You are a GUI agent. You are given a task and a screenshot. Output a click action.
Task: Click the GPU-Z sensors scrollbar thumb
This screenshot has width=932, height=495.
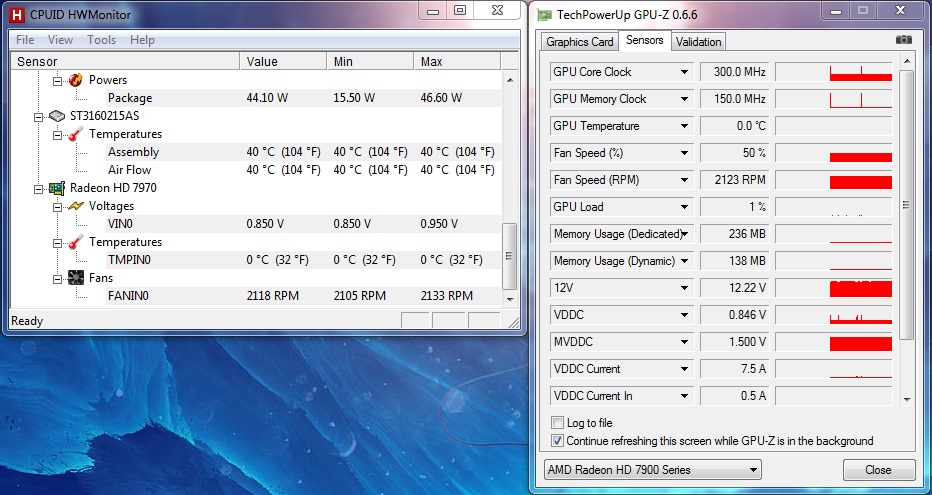tap(906, 205)
